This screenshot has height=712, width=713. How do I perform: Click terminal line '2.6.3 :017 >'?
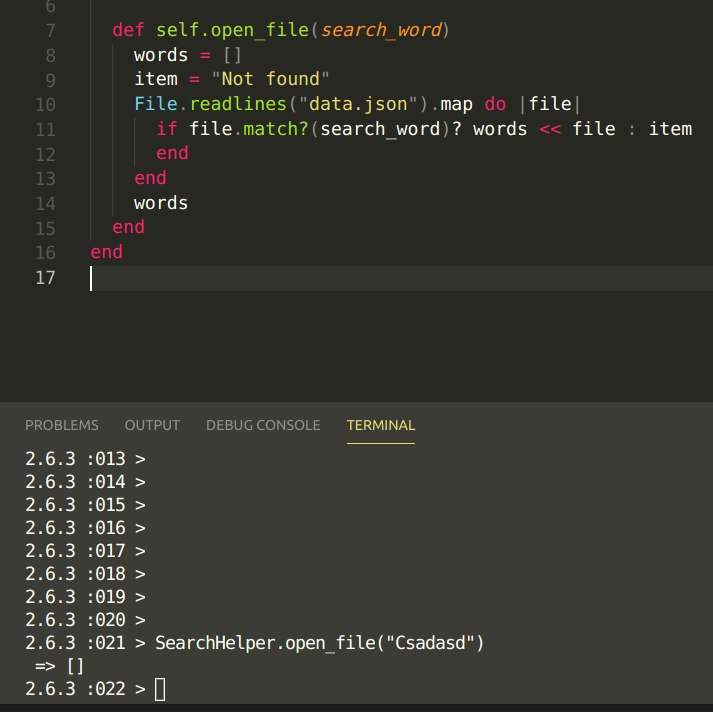[x=85, y=551]
